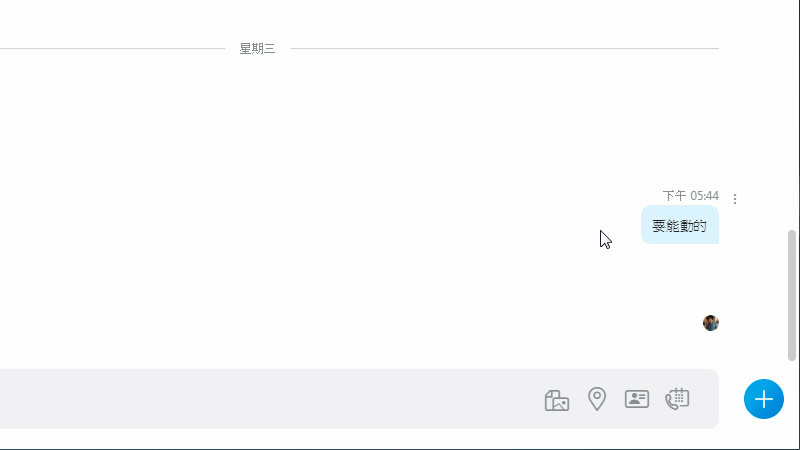Expand more actions with the blue plus
The width and height of the screenshot is (800, 450).
764,399
